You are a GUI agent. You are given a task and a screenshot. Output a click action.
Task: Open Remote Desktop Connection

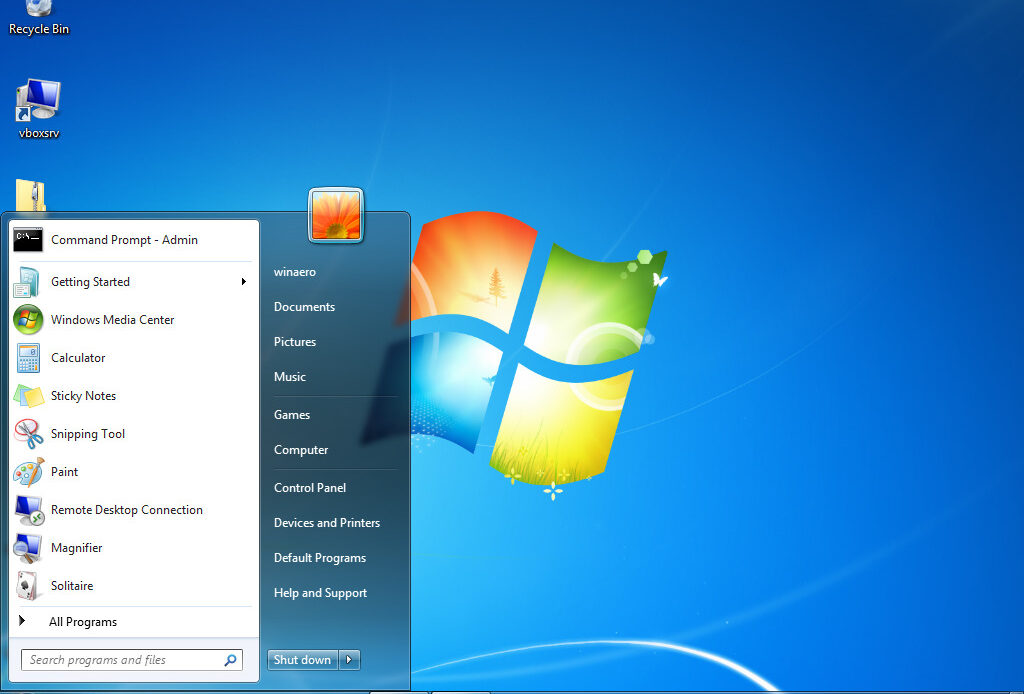coord(126,510)
